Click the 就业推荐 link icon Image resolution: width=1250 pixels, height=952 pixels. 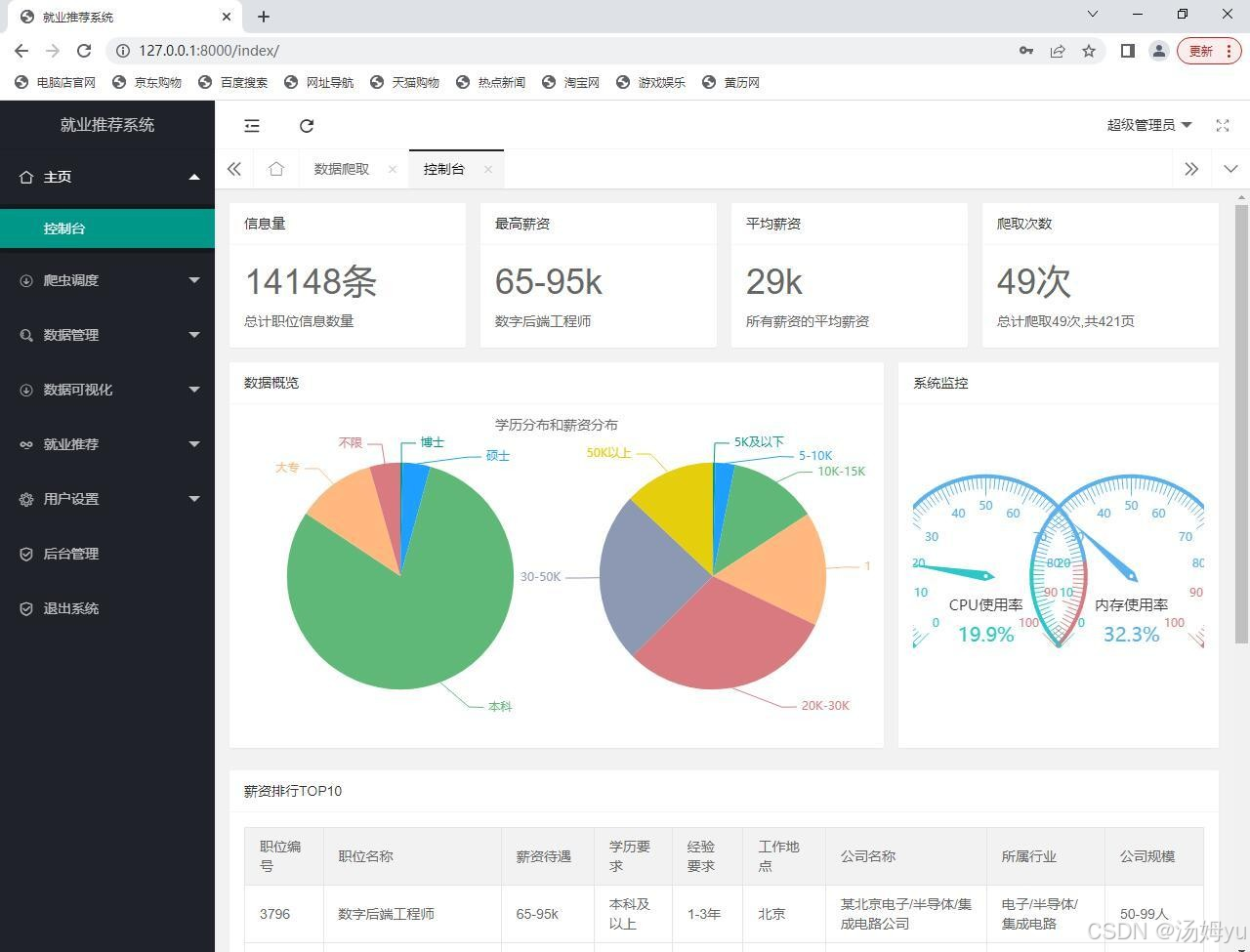pyautogui.click(x=25, y=444)
